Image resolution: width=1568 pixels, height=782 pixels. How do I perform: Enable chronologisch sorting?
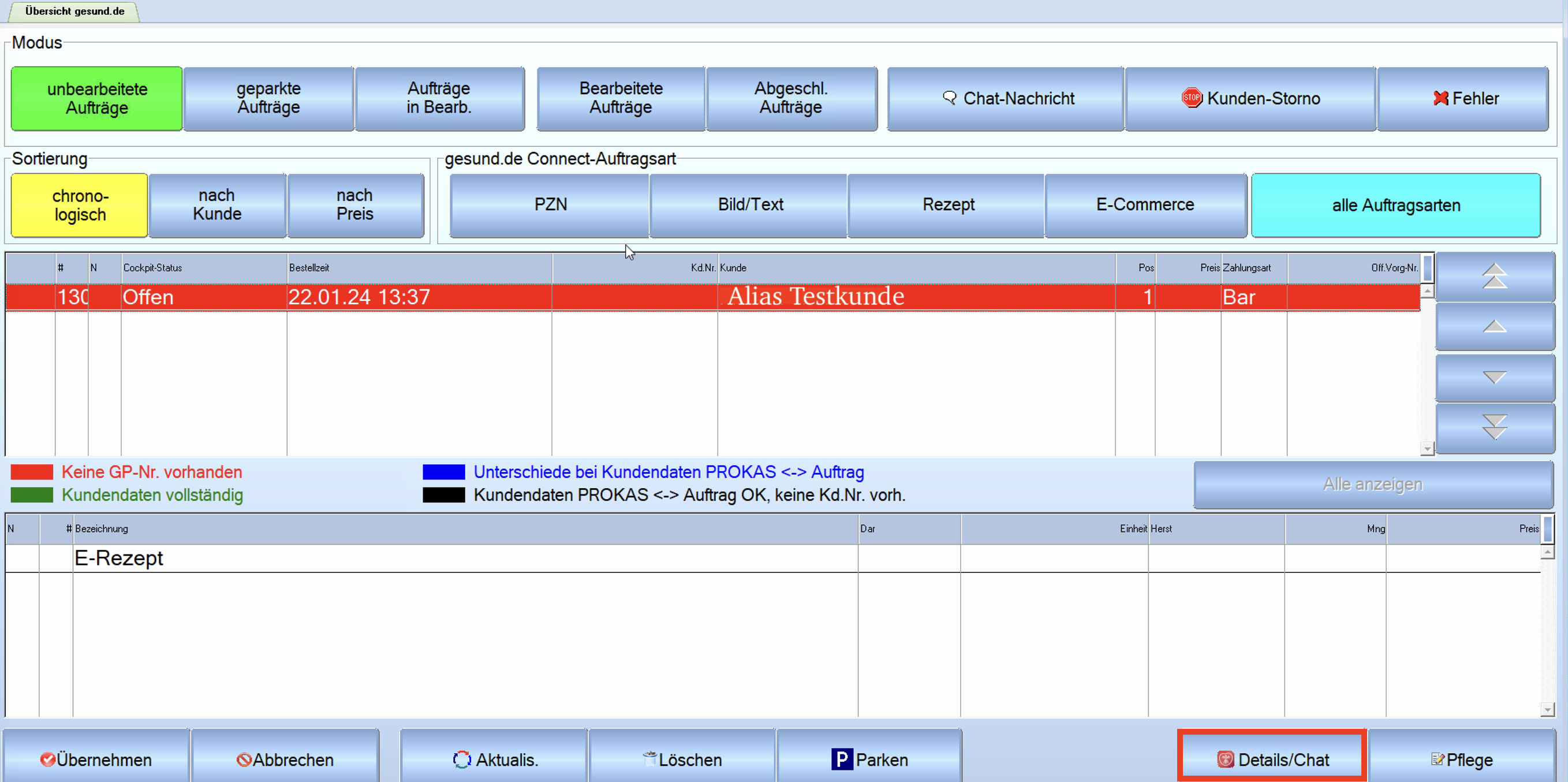[x=79, y=205]
